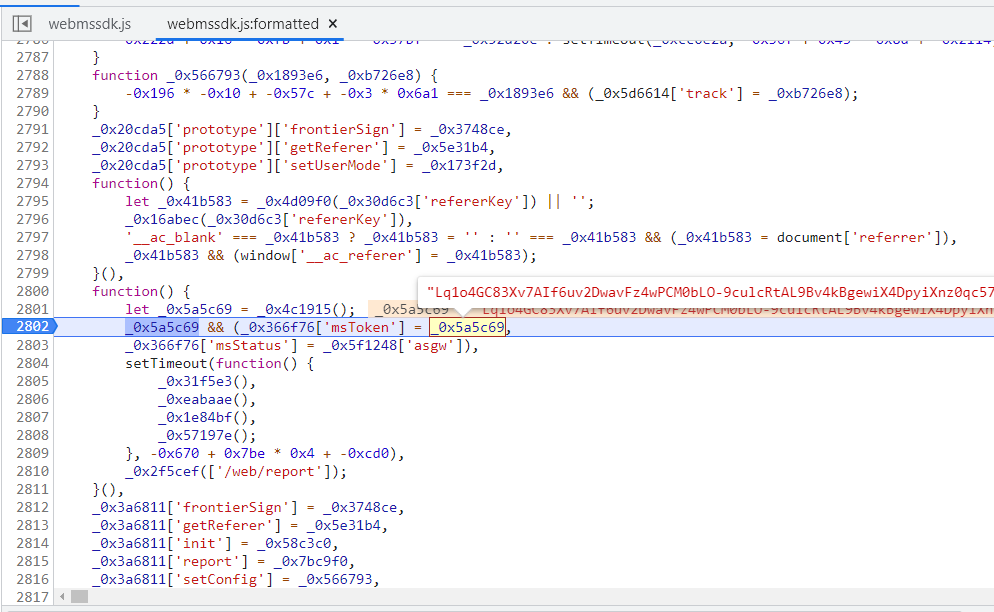
Task: Click the _0x31f5e3() call on line 2805
Action: pos(203,382)
